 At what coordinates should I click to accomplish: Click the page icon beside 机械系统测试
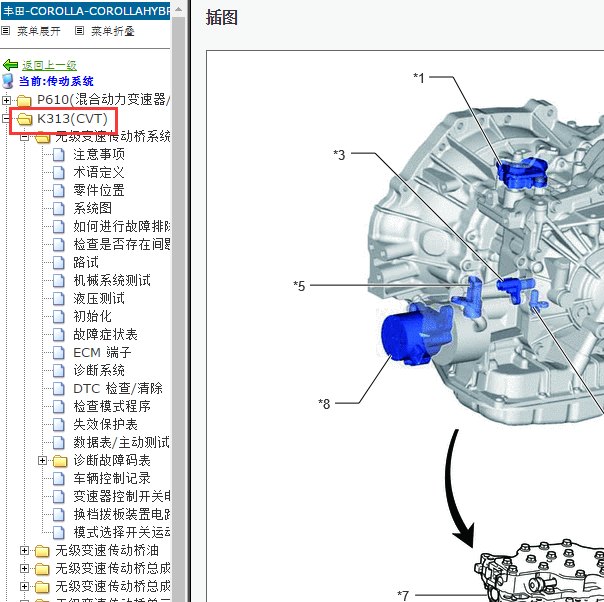tap(58, 280)
